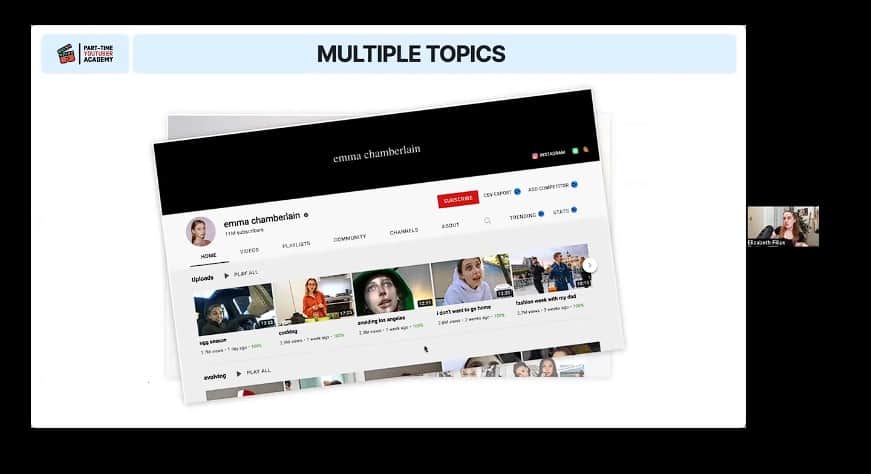
Task: Open the Playlists tab
Action: [x=296, y=244]
